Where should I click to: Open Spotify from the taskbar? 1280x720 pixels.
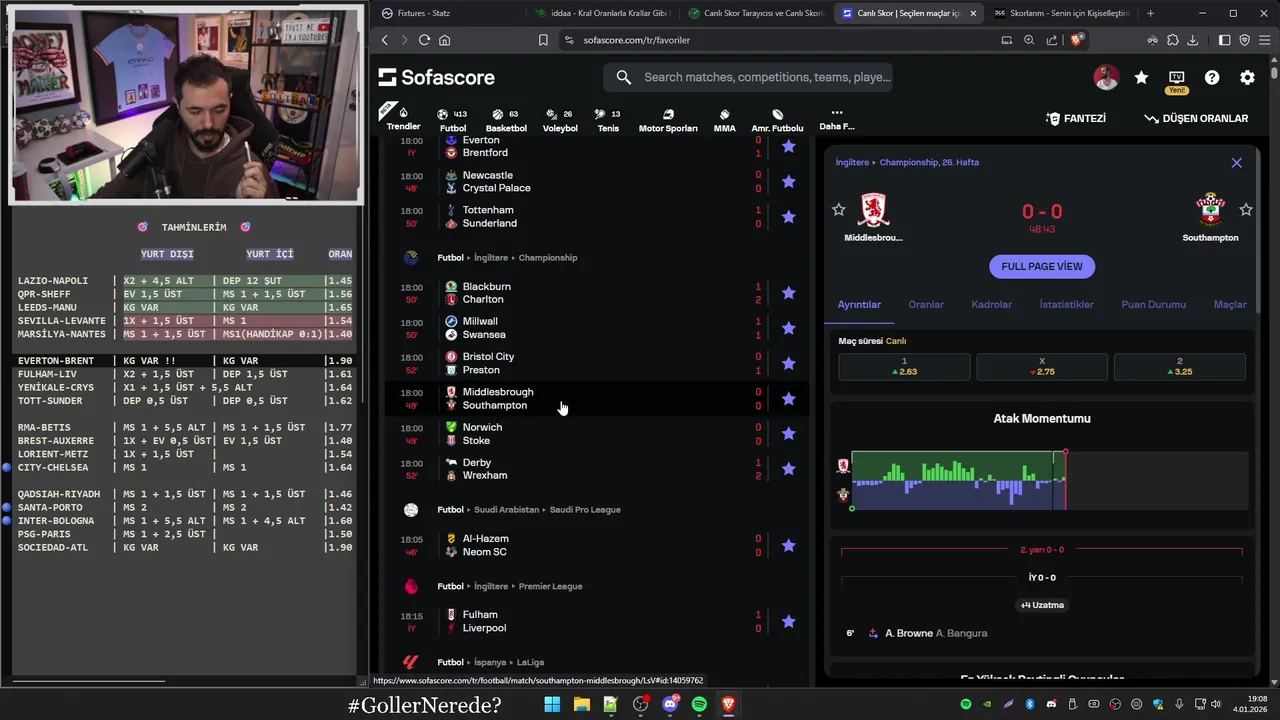699,704
